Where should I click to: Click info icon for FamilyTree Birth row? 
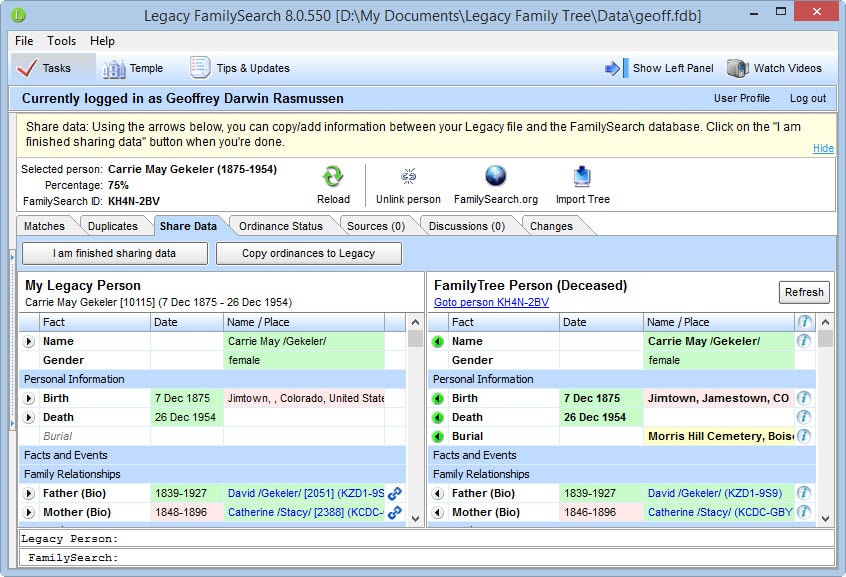click(x=804, y=398)
